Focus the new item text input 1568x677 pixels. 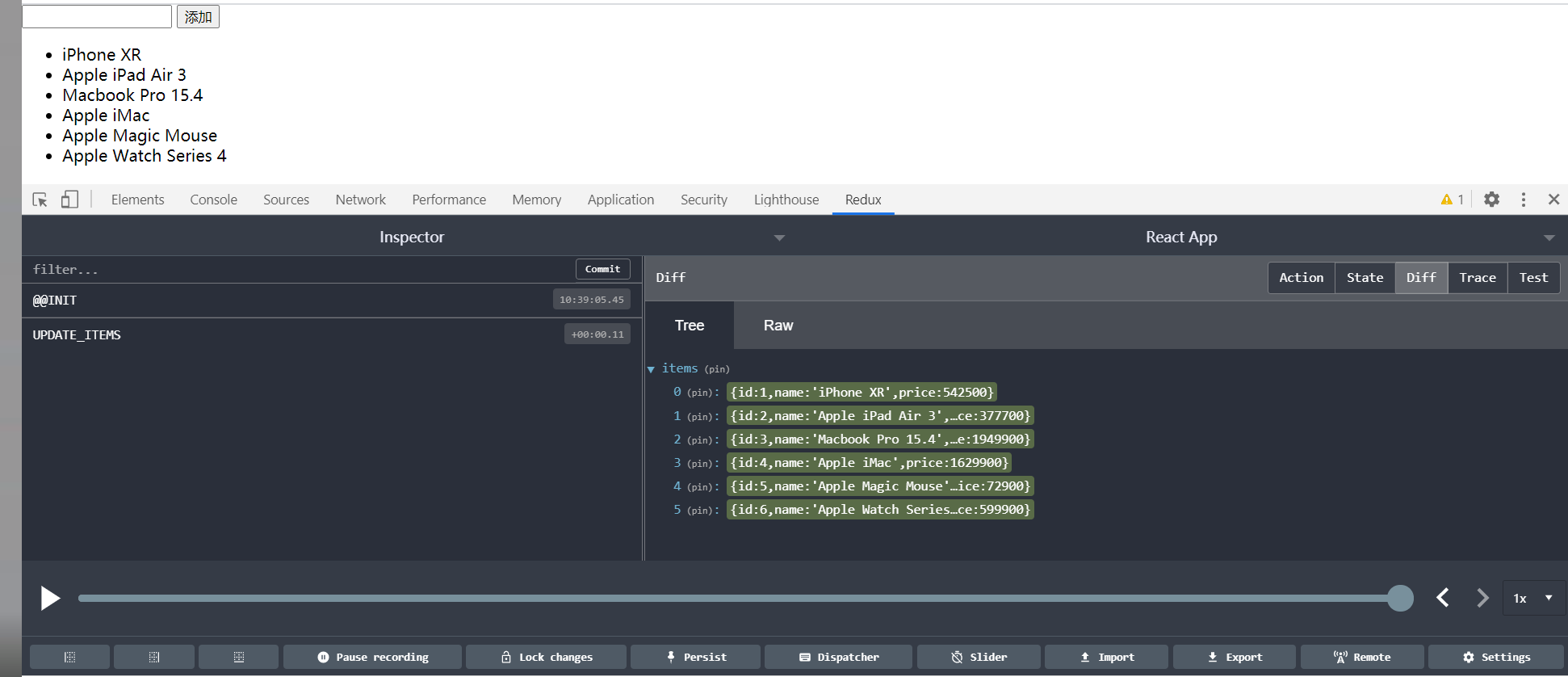(x=97, y=16)
